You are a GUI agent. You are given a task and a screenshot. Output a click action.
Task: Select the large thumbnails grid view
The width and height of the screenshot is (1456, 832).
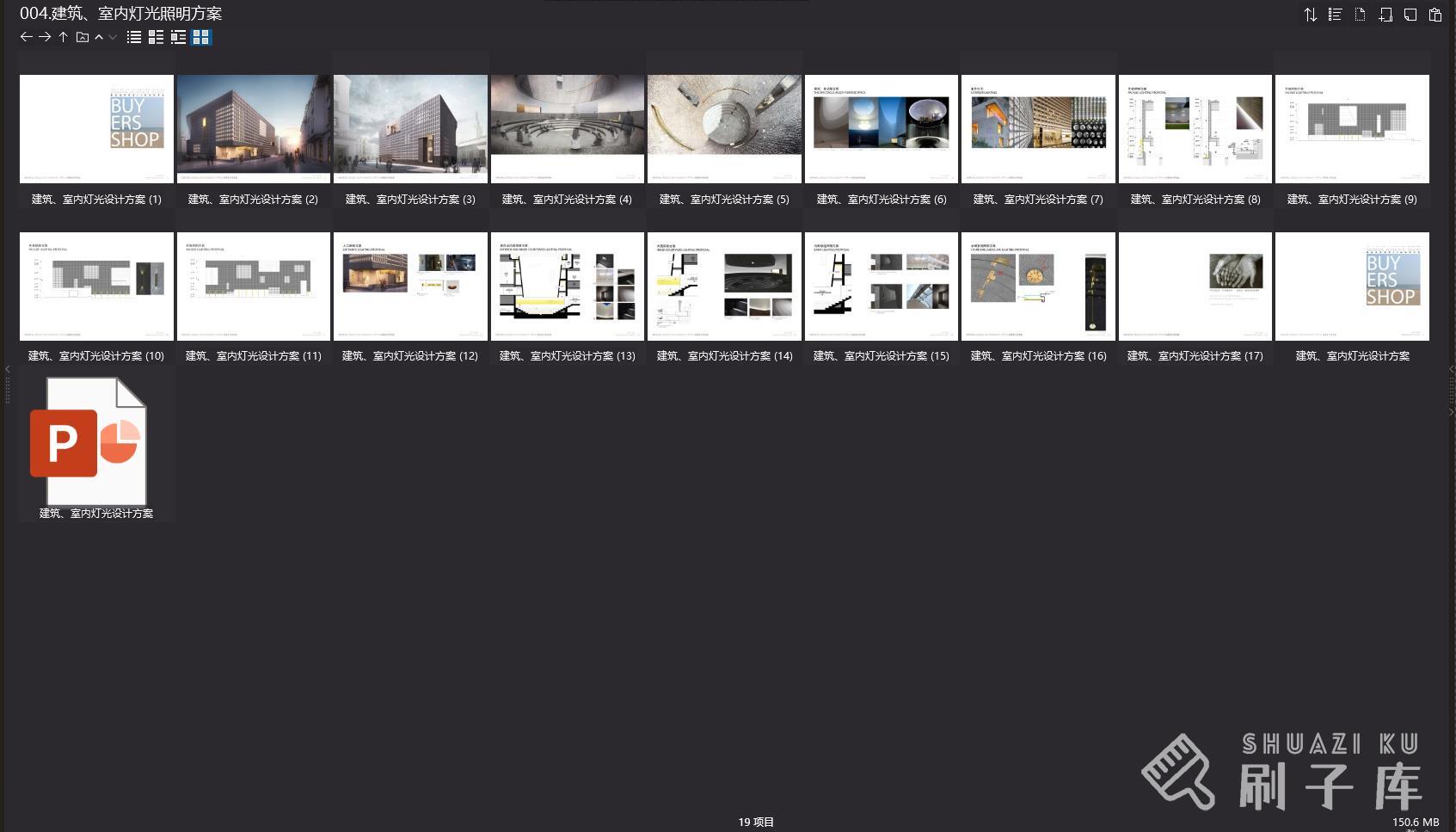point(201,37)
